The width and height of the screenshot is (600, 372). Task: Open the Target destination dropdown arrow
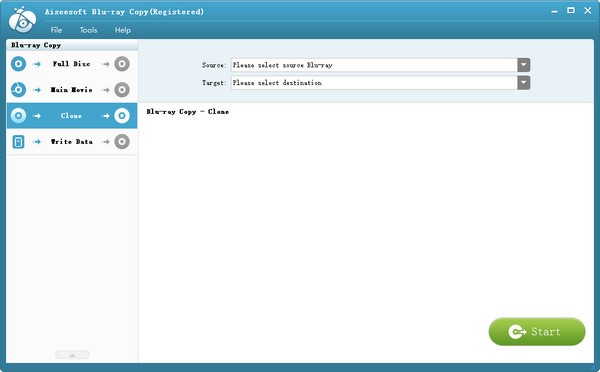pos(524,83)
